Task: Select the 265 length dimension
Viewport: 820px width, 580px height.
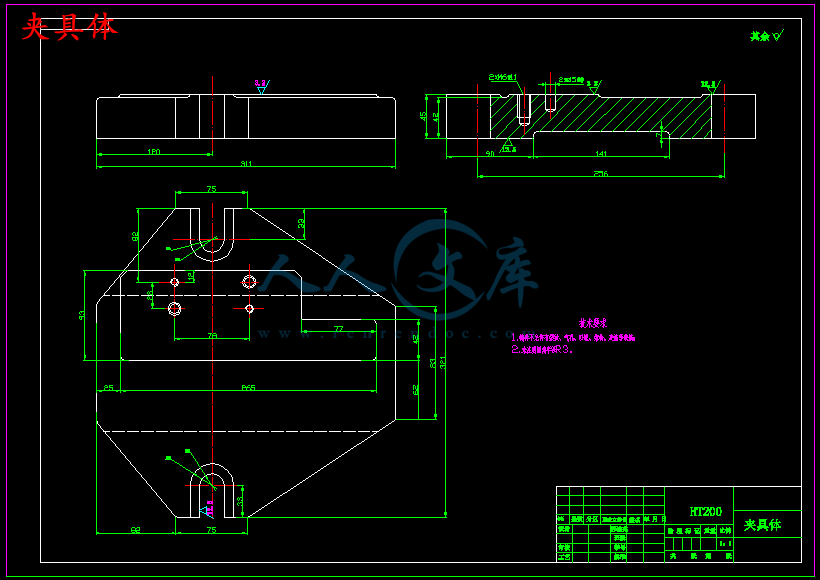Action: [248, 388]
